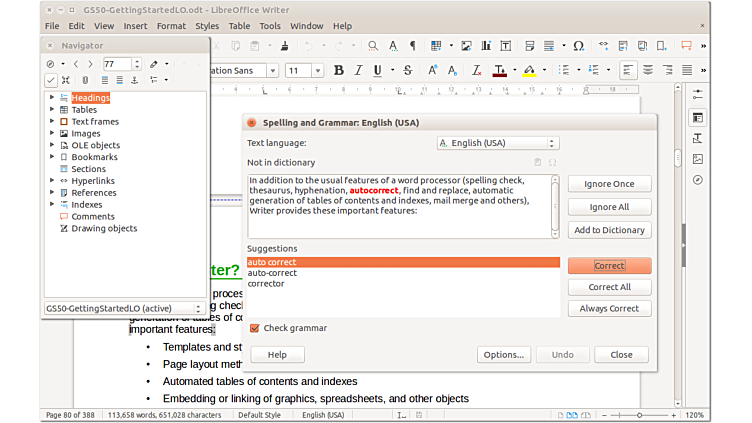Toggle Italic text formatting

tap(358, 70)
